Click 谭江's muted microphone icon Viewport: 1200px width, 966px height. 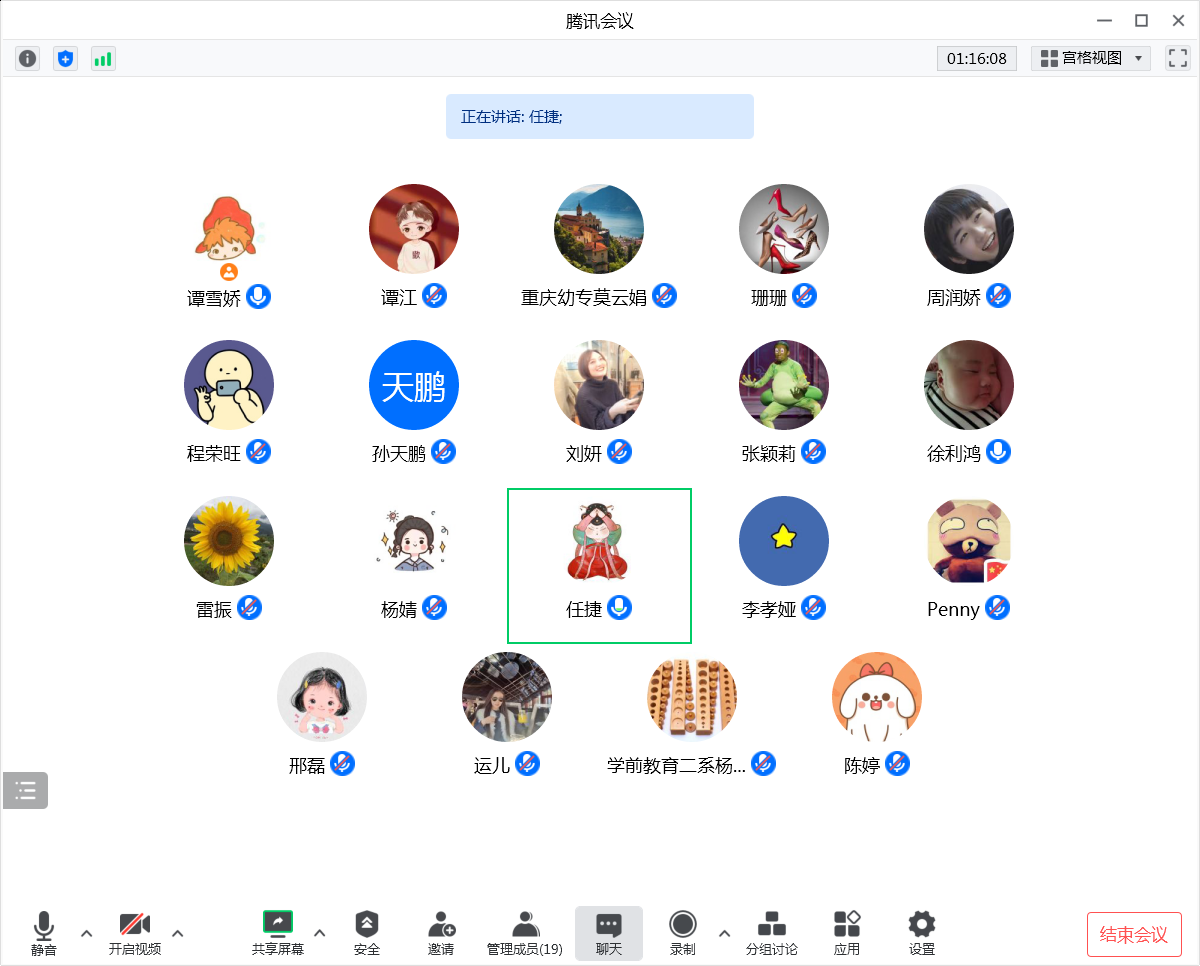tap(434, 296)
